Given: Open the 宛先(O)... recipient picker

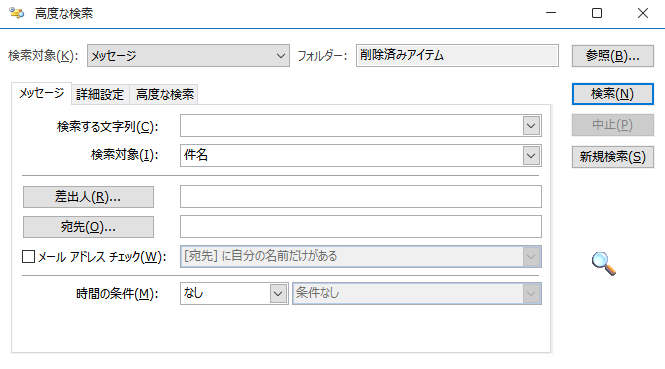Looking at the screenshot, I should [88, 227].
